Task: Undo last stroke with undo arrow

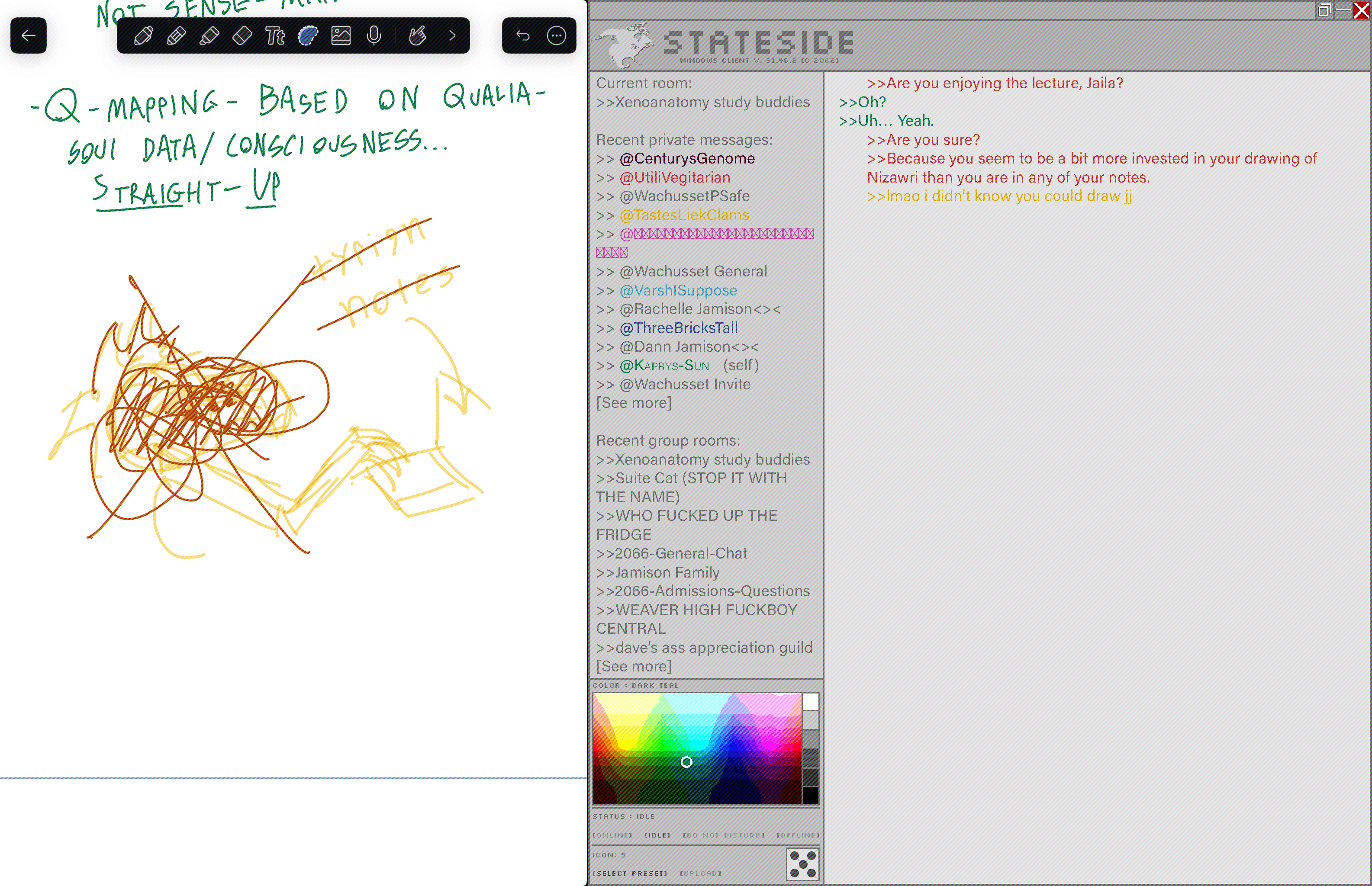Action: click(x=522, y=35)
